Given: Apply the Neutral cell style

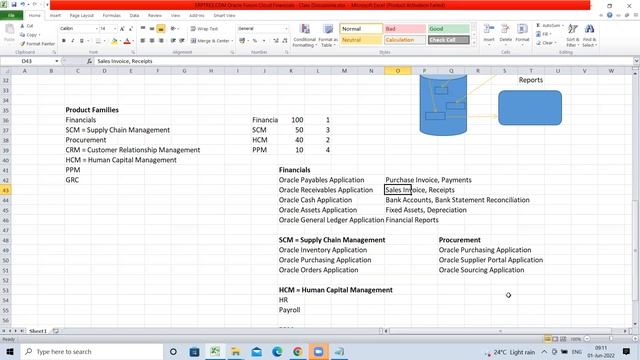Looking at the screenshot, I should (x=361, y=40).
